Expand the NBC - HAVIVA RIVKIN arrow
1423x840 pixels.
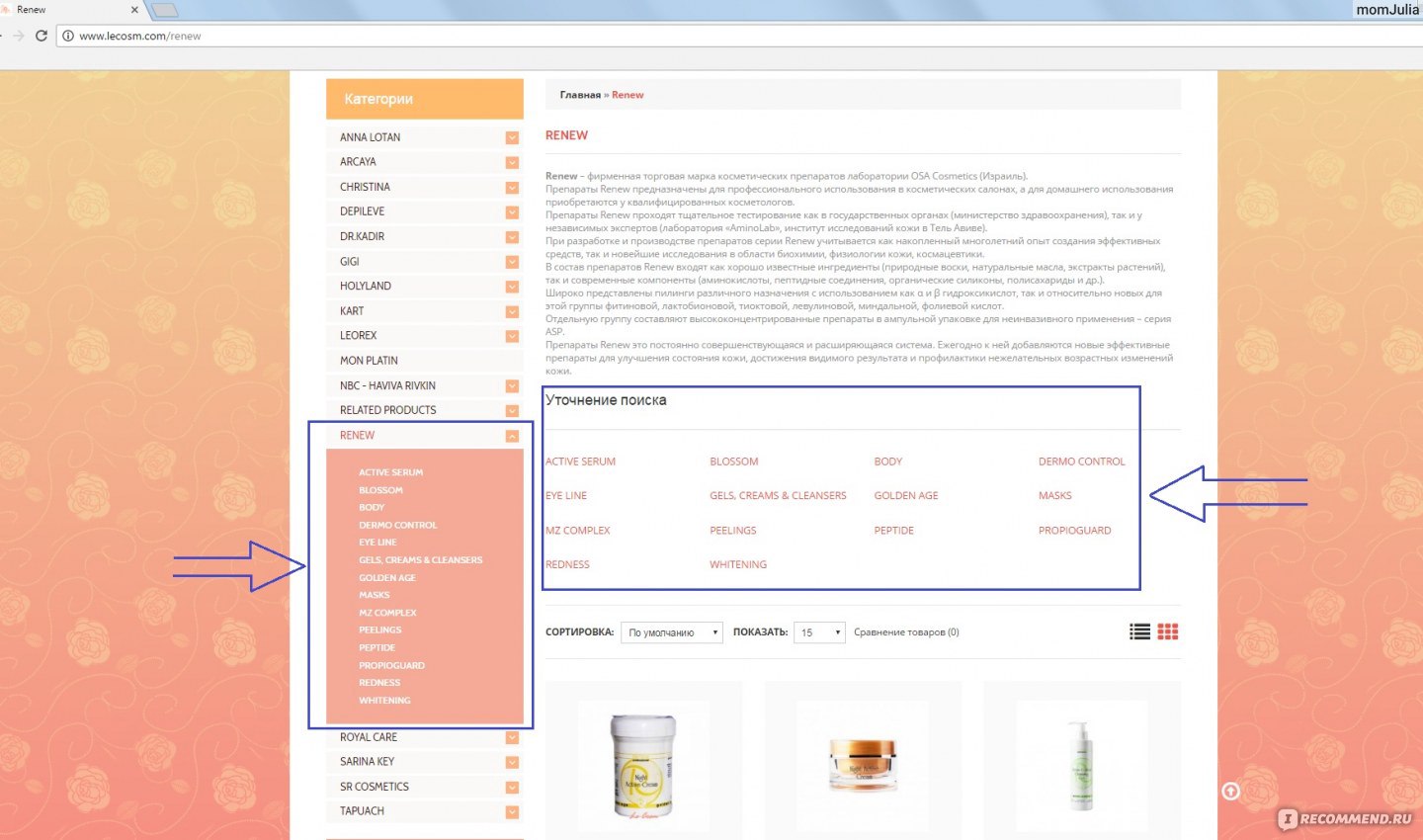(x=512, y=386)
